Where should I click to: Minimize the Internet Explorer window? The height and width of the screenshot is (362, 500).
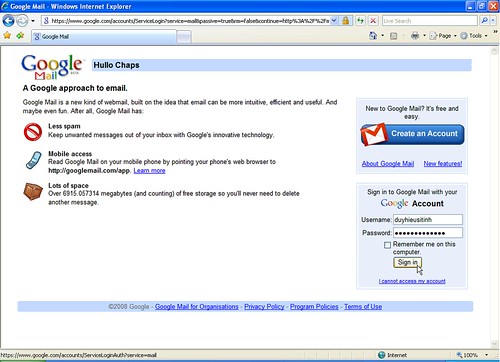pyautogui.click(x=470, y=6)
